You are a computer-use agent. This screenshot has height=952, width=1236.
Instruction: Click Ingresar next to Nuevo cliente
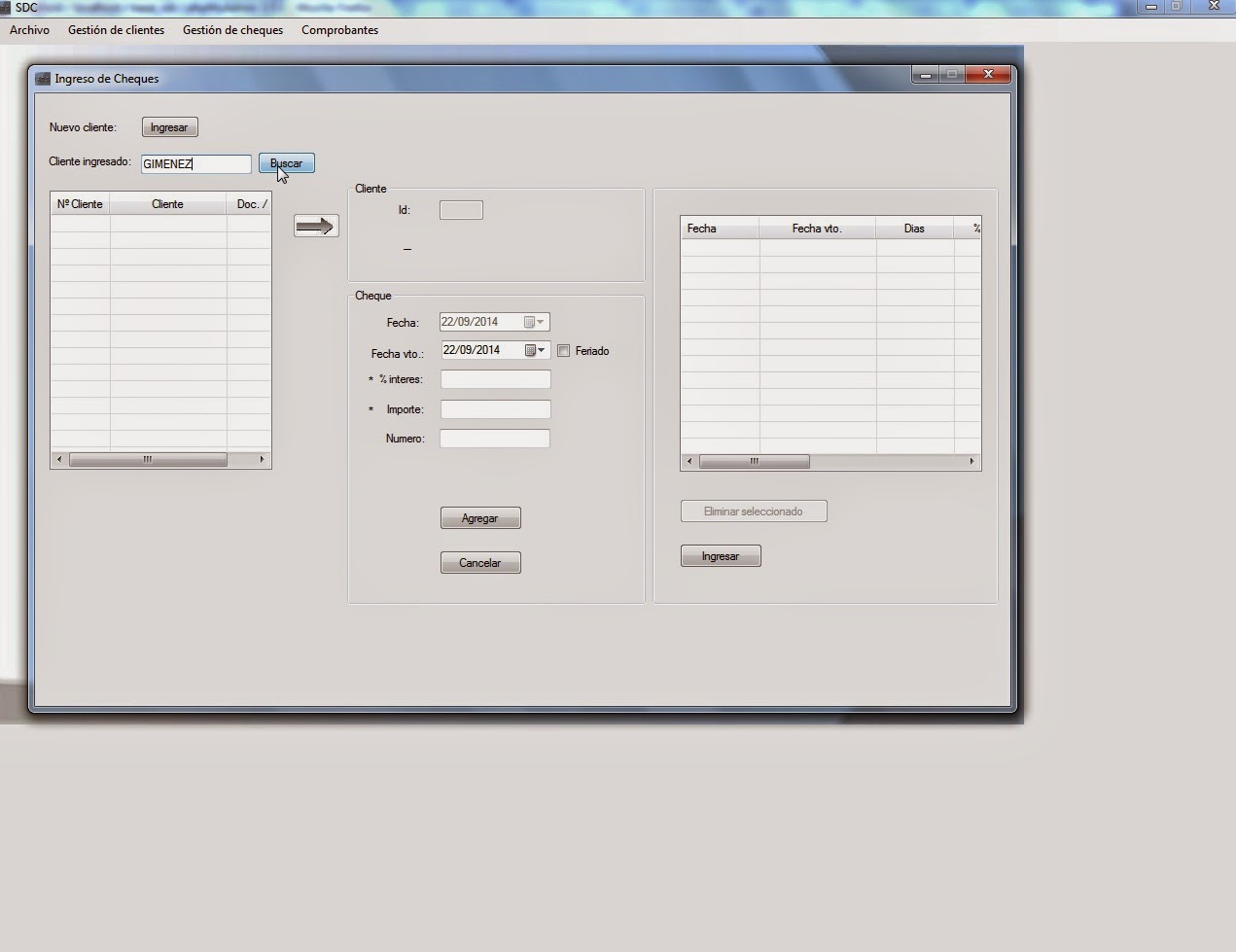point(169,127)
